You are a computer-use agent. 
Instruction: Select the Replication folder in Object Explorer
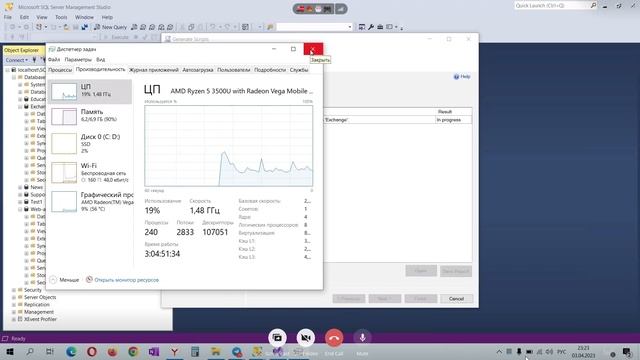click(x=33, y=305)
